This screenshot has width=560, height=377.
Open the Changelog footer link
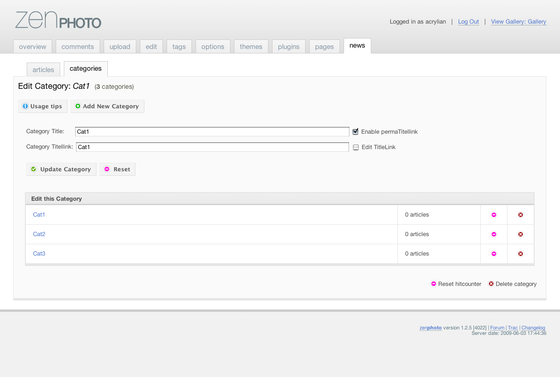point(533,328)
